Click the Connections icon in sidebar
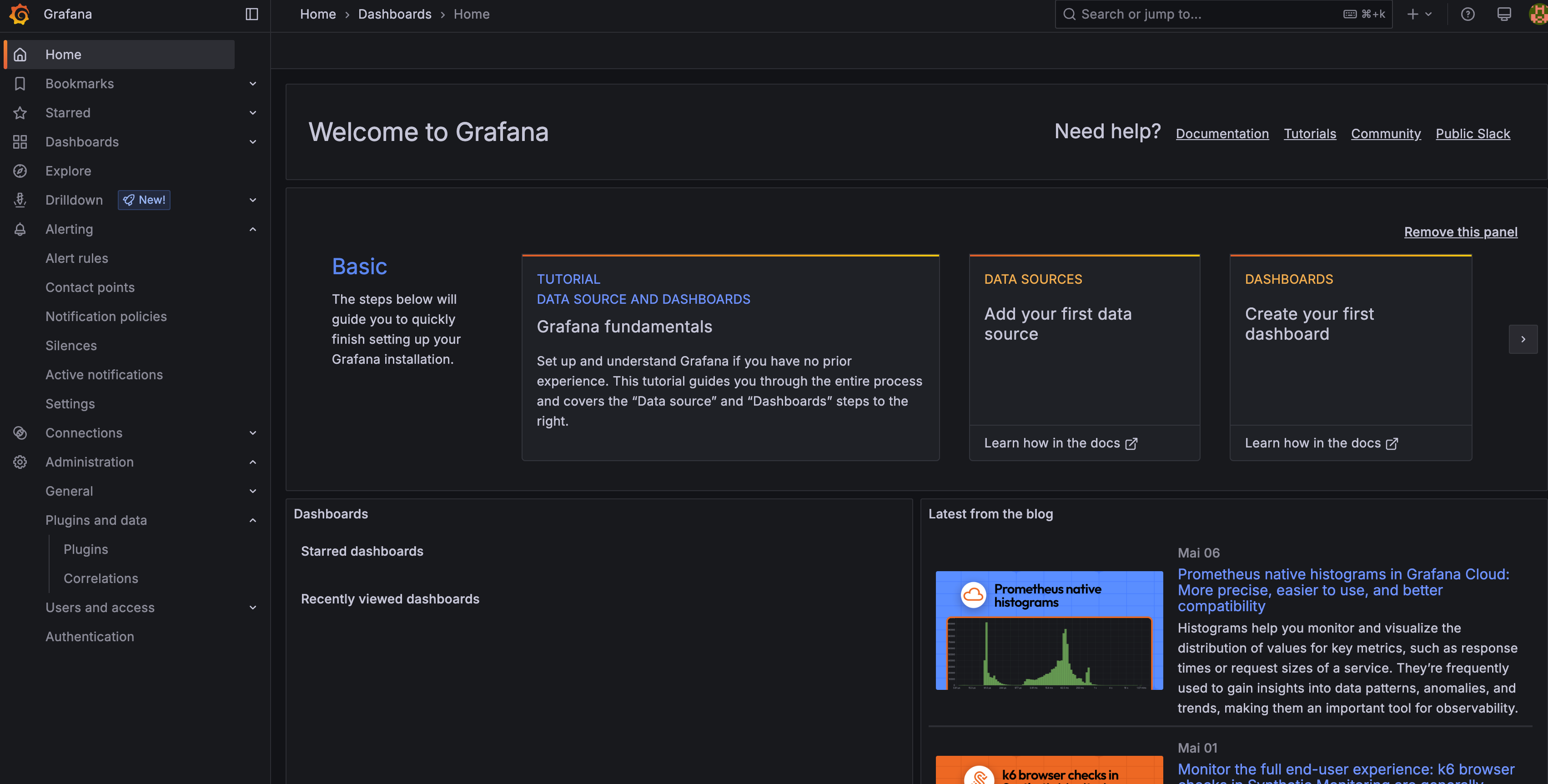 20,433
